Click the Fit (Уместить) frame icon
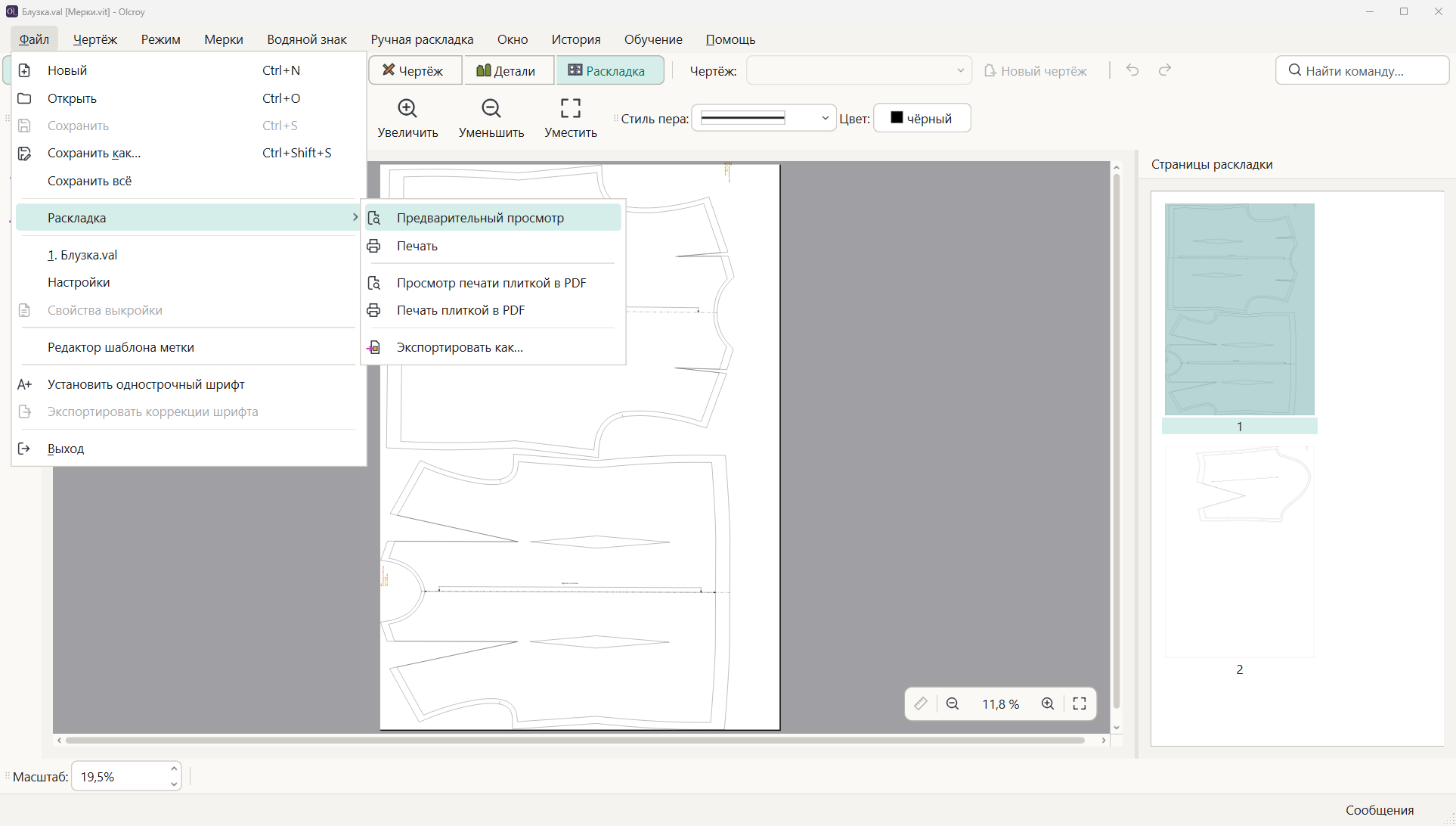Viewport: 1456px width, 826px height. click(x=571, y=108)
